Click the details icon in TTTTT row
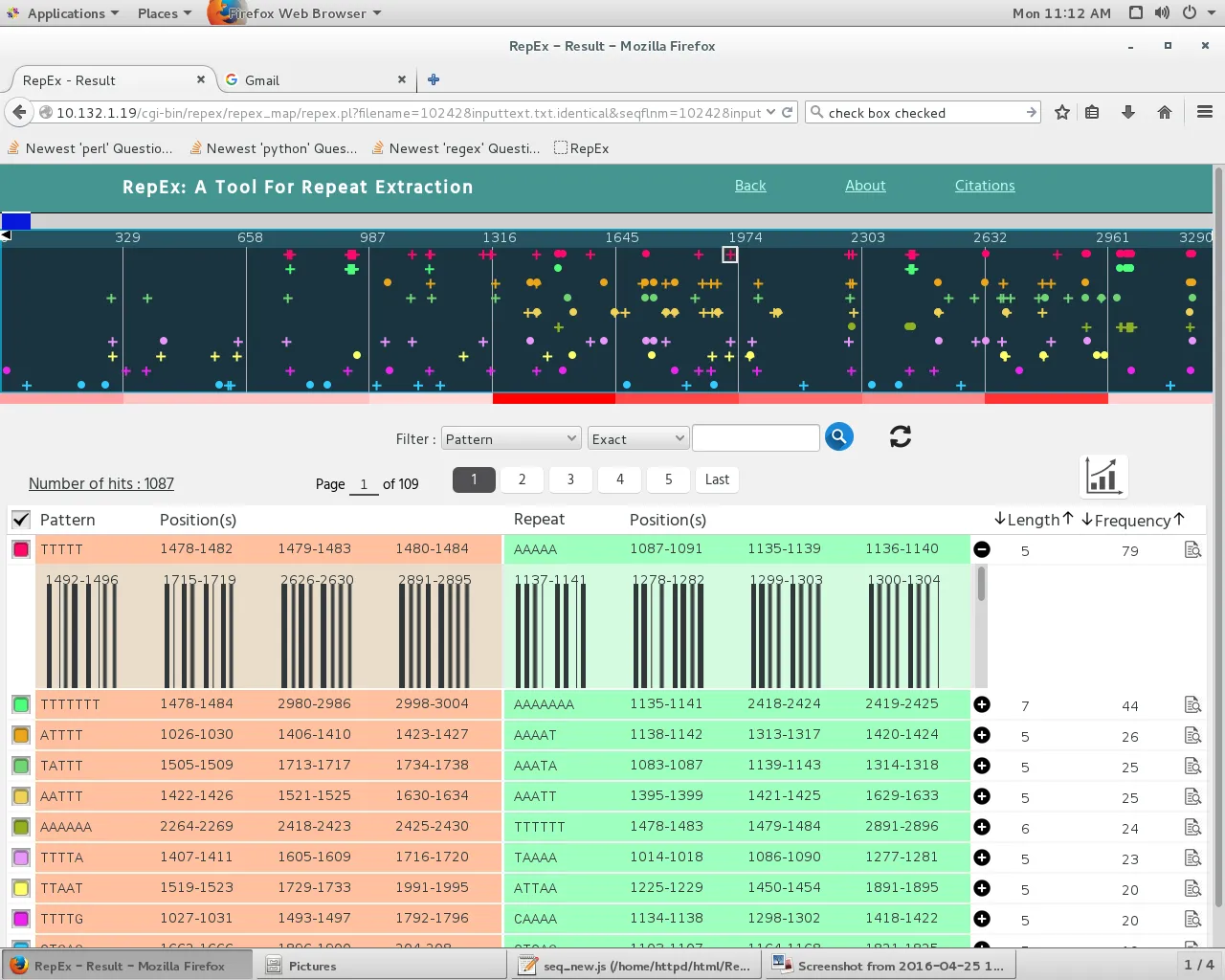 (x=1192, y=549)
